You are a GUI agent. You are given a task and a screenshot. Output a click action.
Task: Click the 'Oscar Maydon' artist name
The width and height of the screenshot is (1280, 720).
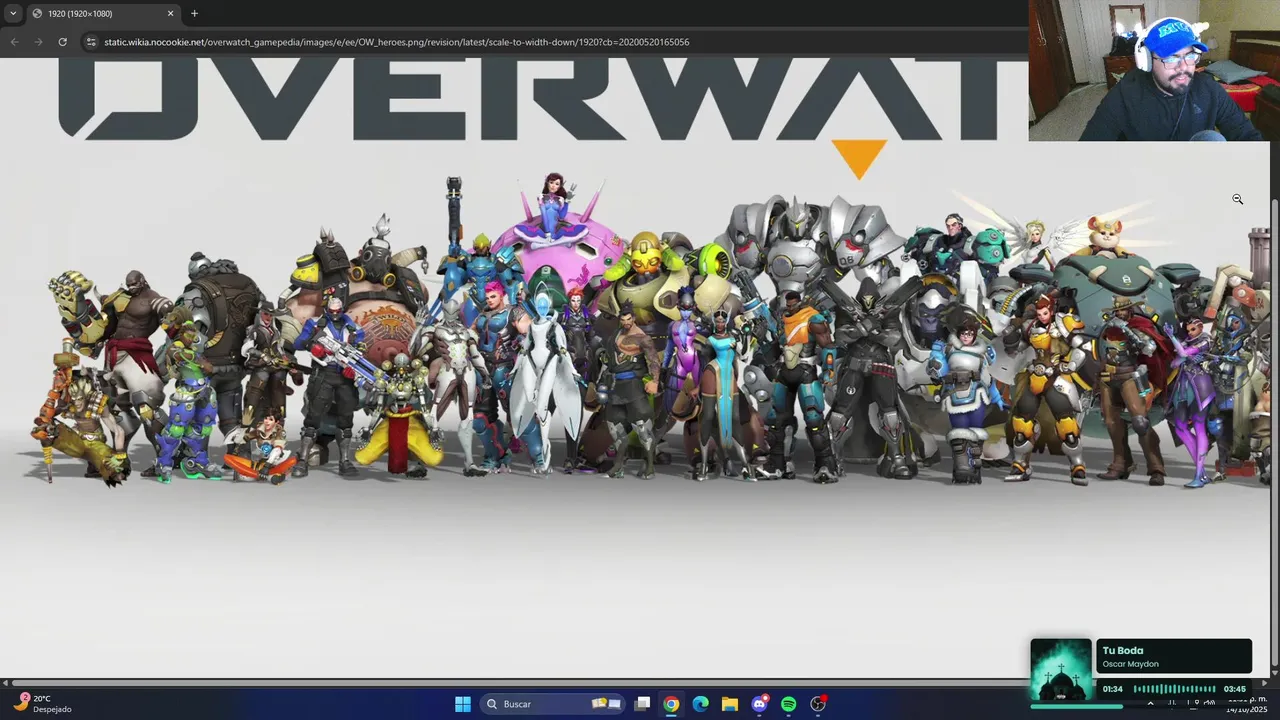pos(1130,664)
